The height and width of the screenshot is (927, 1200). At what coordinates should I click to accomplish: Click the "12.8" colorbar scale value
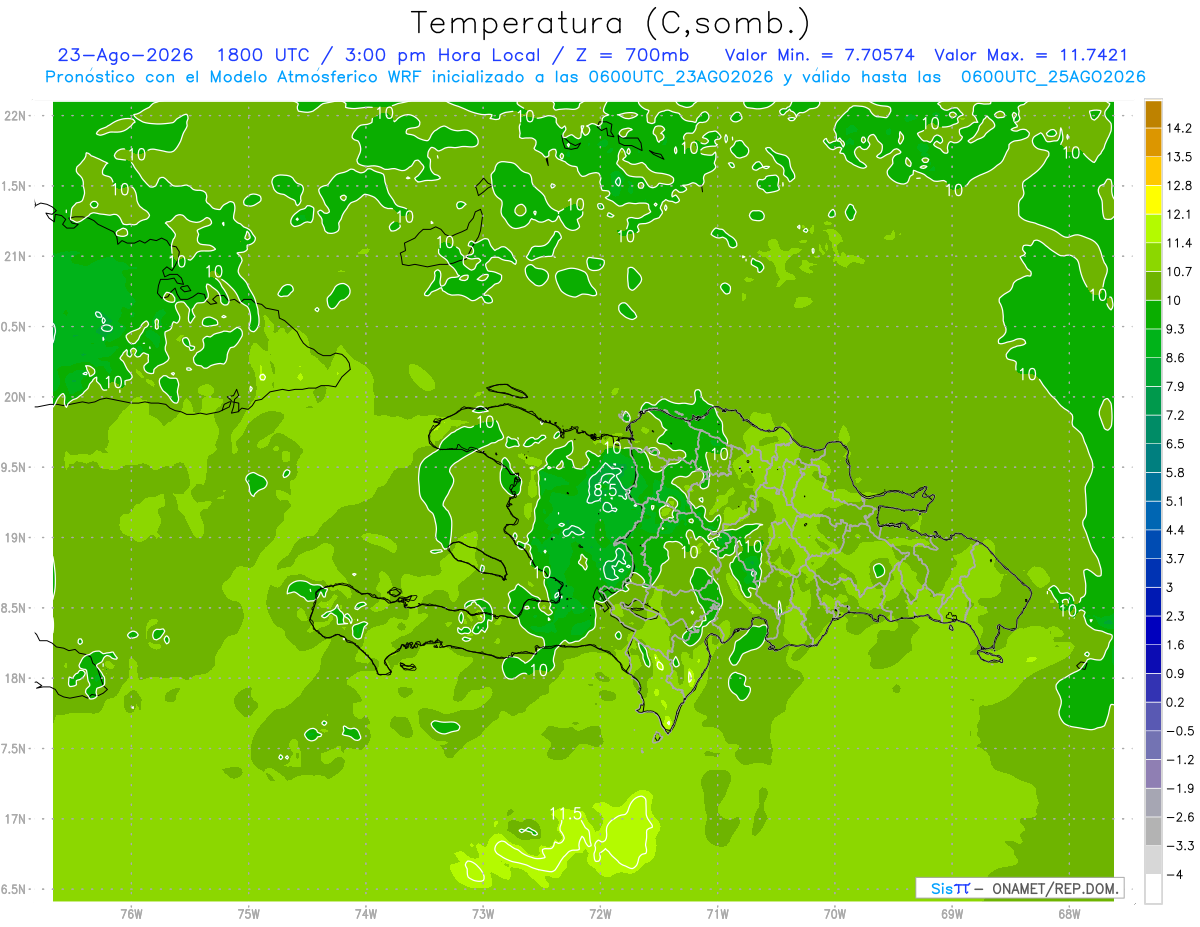click(1179, 186)
